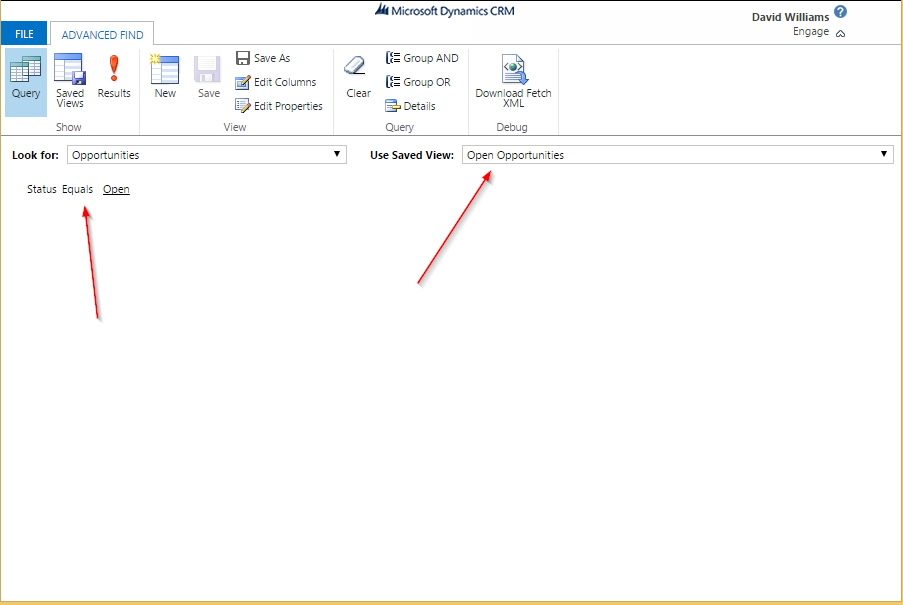Click the Status field in criteria
This screenshot has height=605, width=903.
pyautogui.click(x=41, y=189)
